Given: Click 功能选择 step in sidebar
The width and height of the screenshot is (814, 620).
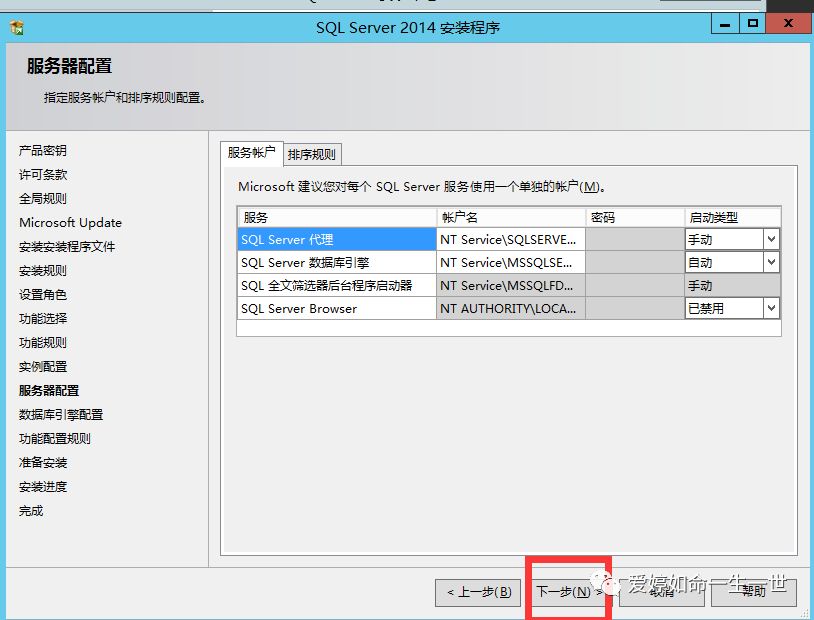Looking at the screenshot, I should (x=43, y=318).
